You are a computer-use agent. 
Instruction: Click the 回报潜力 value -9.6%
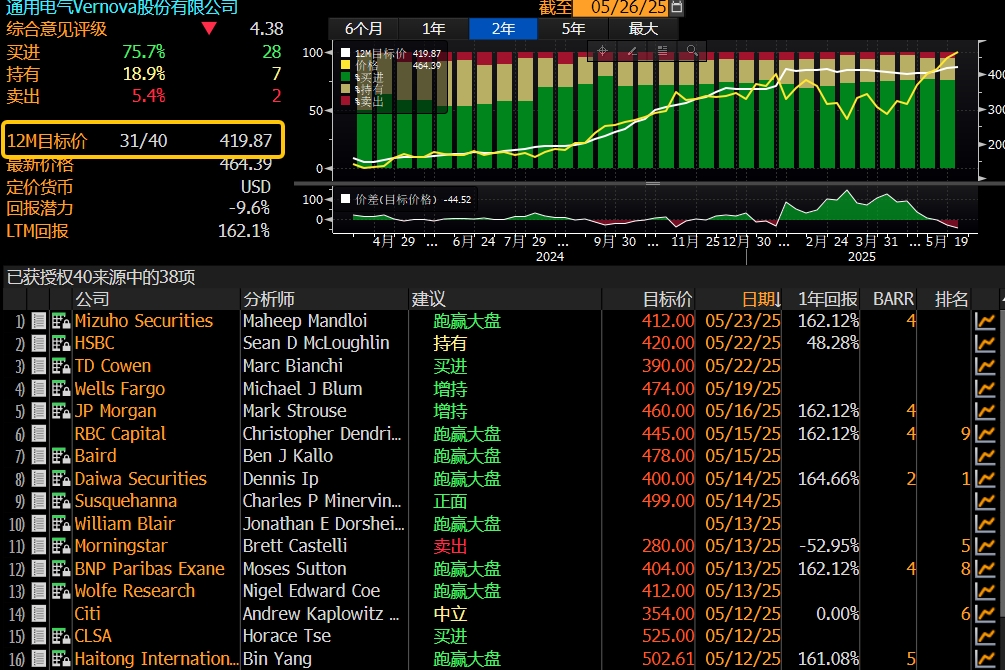point(249,208)
